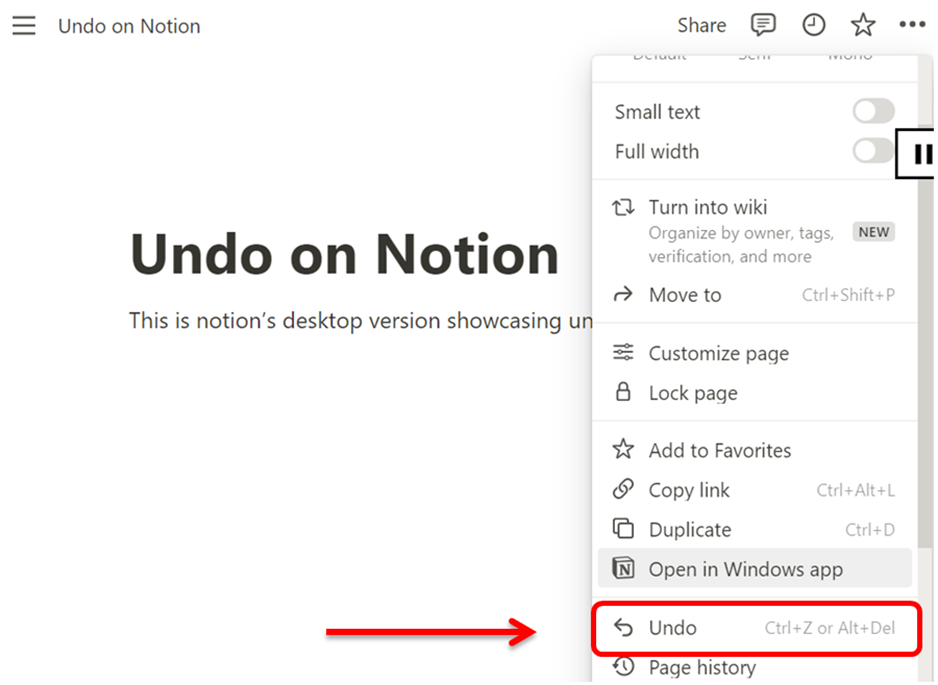This screenshot has height=685, width=938.
Task: Click the Ctrl+Z or Alt+Del shortcut text
Action: click(x=830, y=627)
